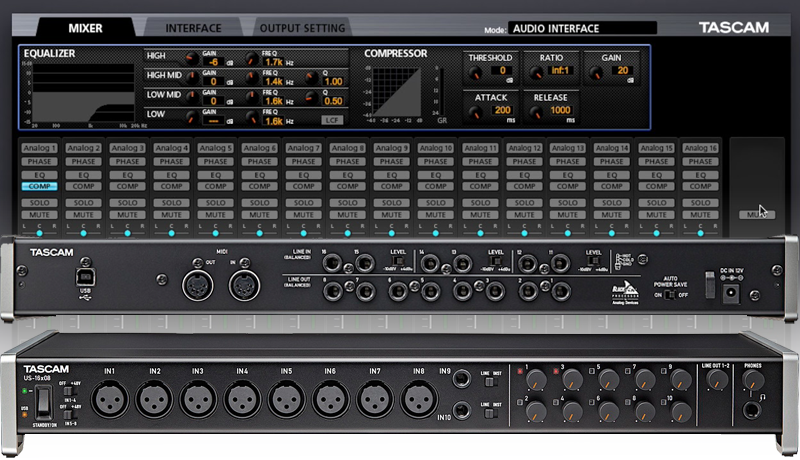Click the compressor GAIN knob
Viewport: 800px width, 460px height.
tap(596, 73)
